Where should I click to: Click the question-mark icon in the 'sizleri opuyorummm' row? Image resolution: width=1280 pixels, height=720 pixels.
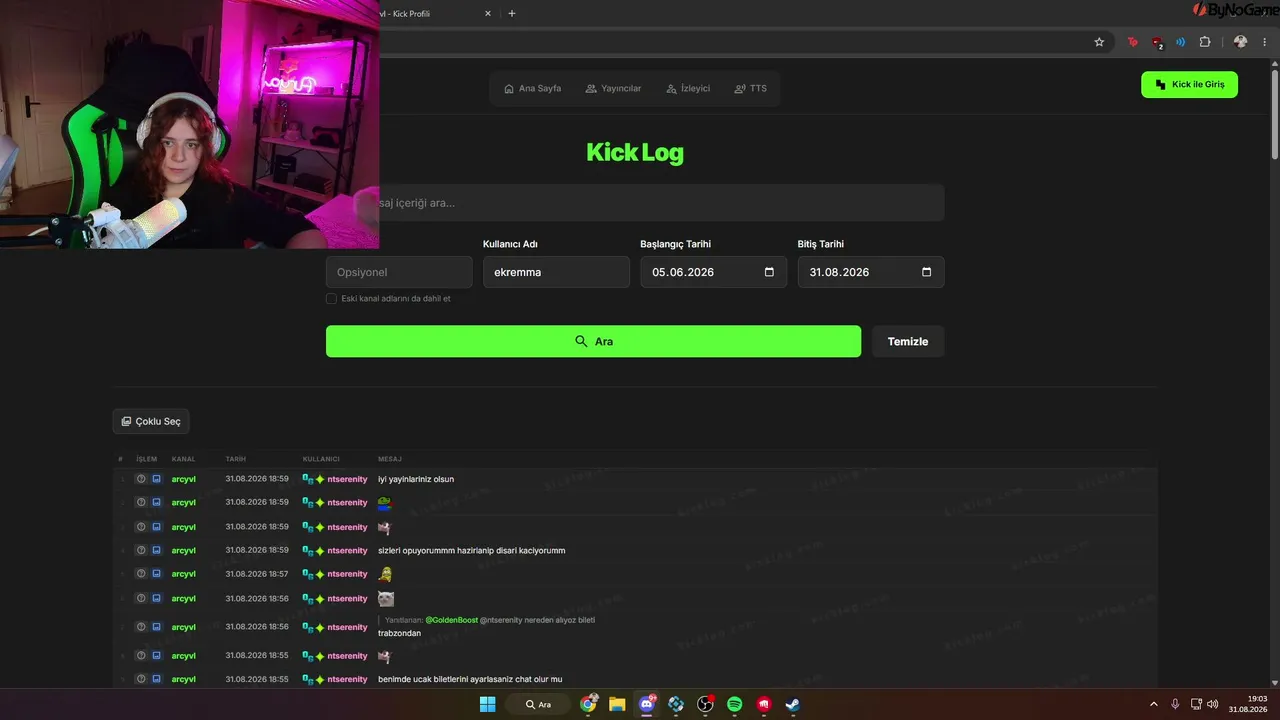141,550
